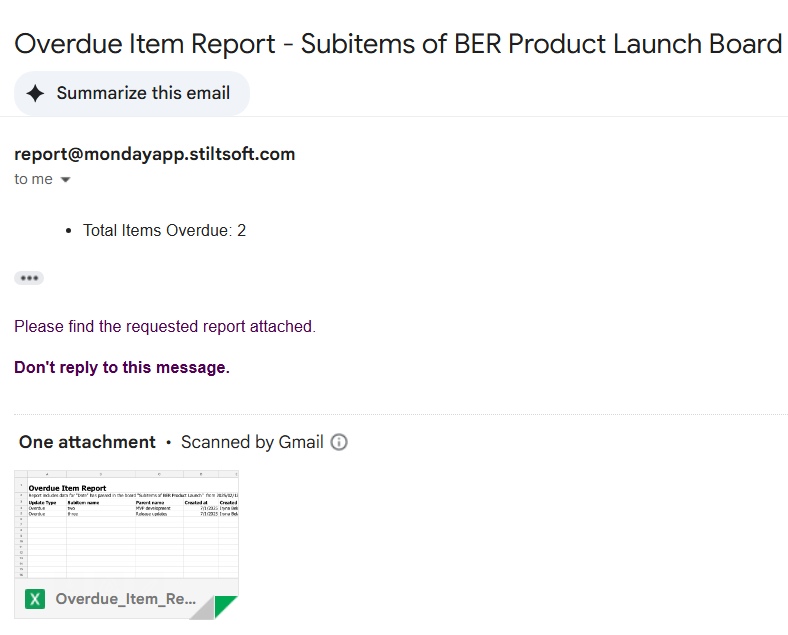
Task: Click the "One attachment" label
Action: tap(87, 442)
